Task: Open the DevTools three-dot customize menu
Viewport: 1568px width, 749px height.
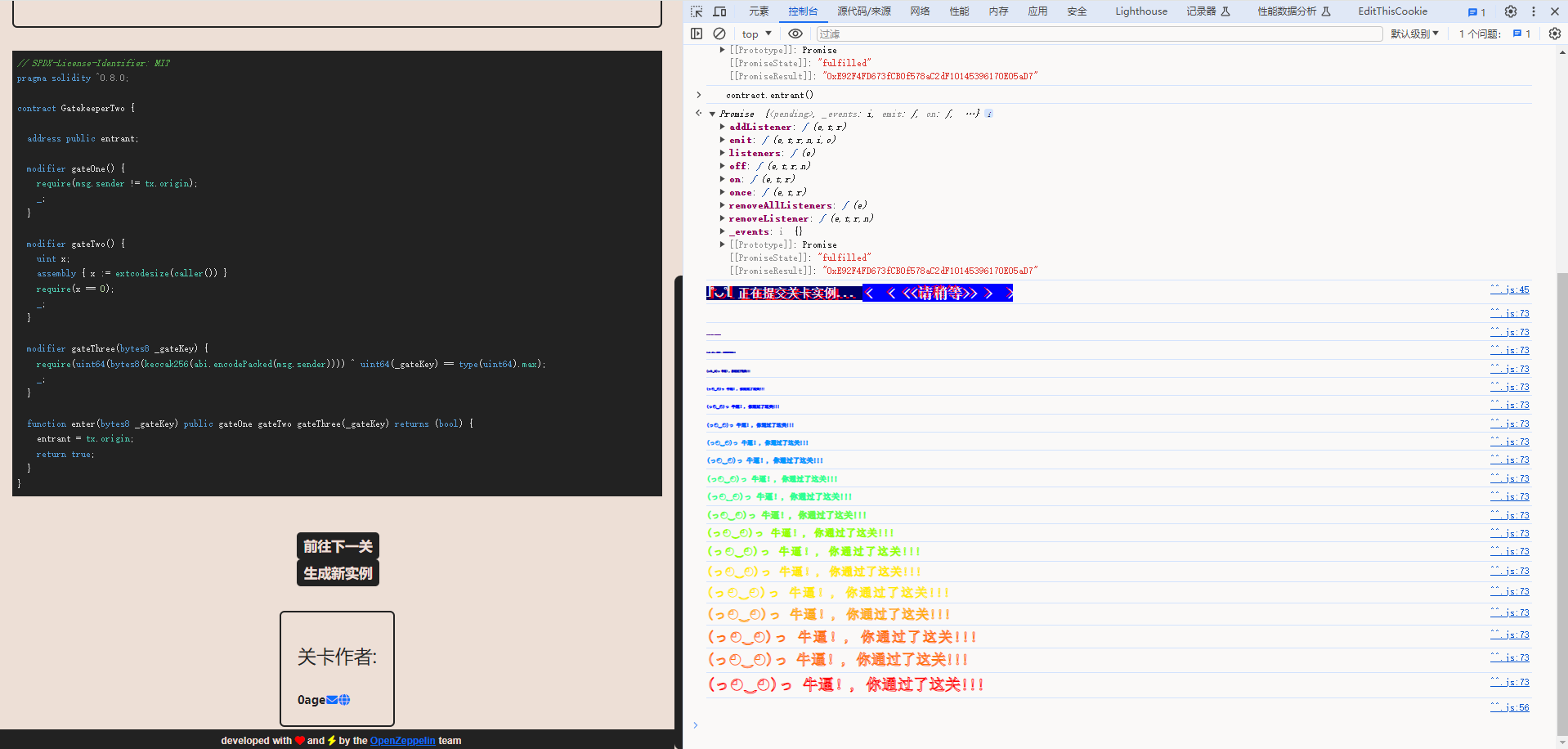Action: pyautogui.click(x=1534, y=11)
